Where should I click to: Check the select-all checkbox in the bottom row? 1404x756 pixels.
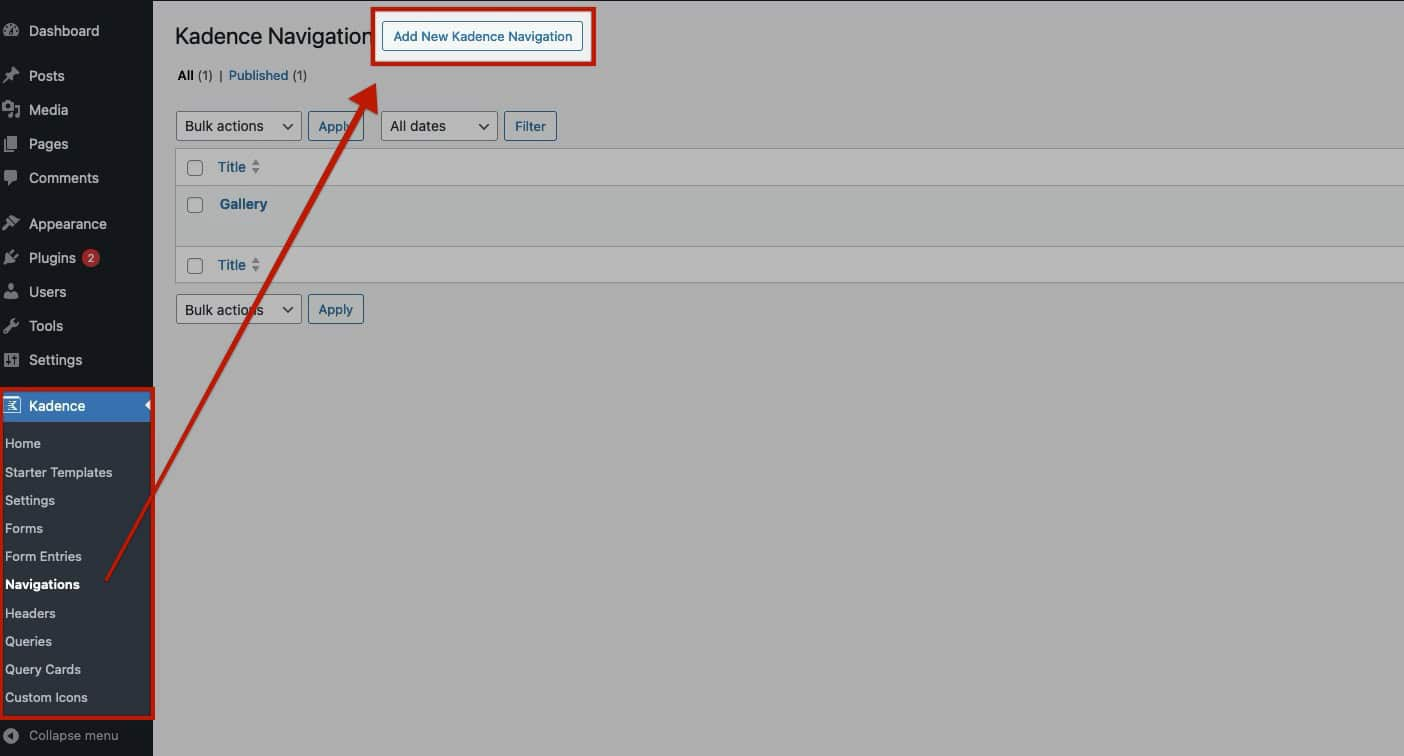click(195, 265)
